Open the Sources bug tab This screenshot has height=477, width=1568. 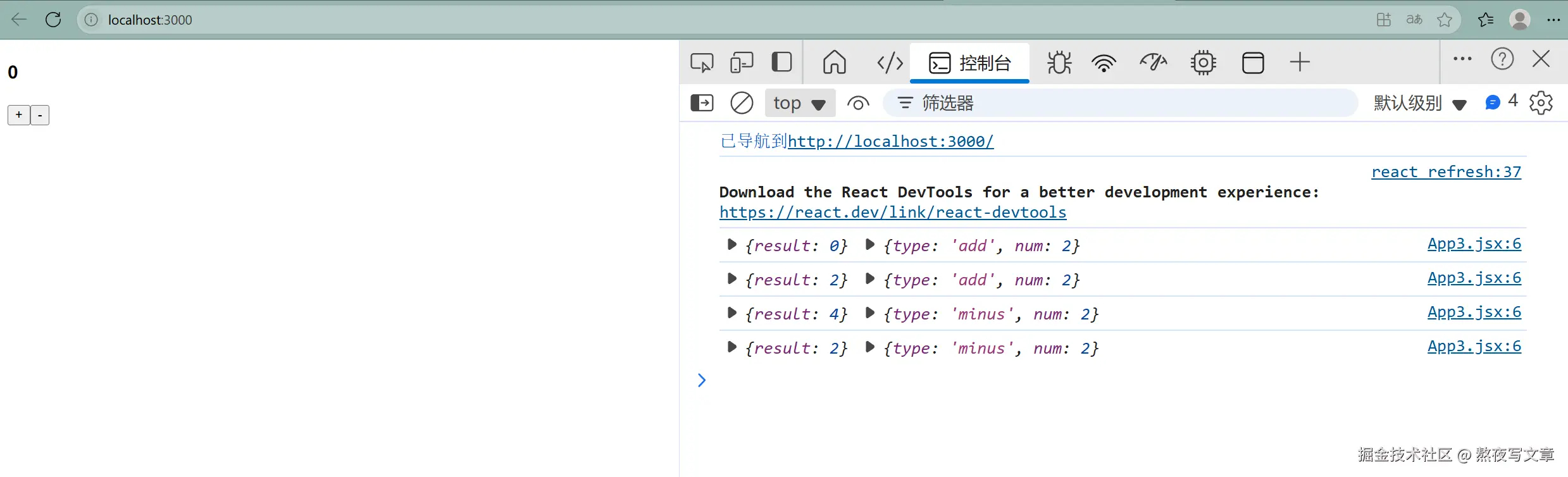tap(1059, 63)
